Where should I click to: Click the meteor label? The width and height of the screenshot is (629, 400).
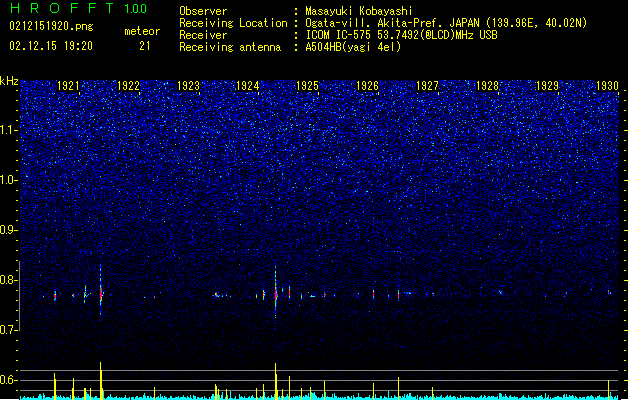[x=142, y=31]
